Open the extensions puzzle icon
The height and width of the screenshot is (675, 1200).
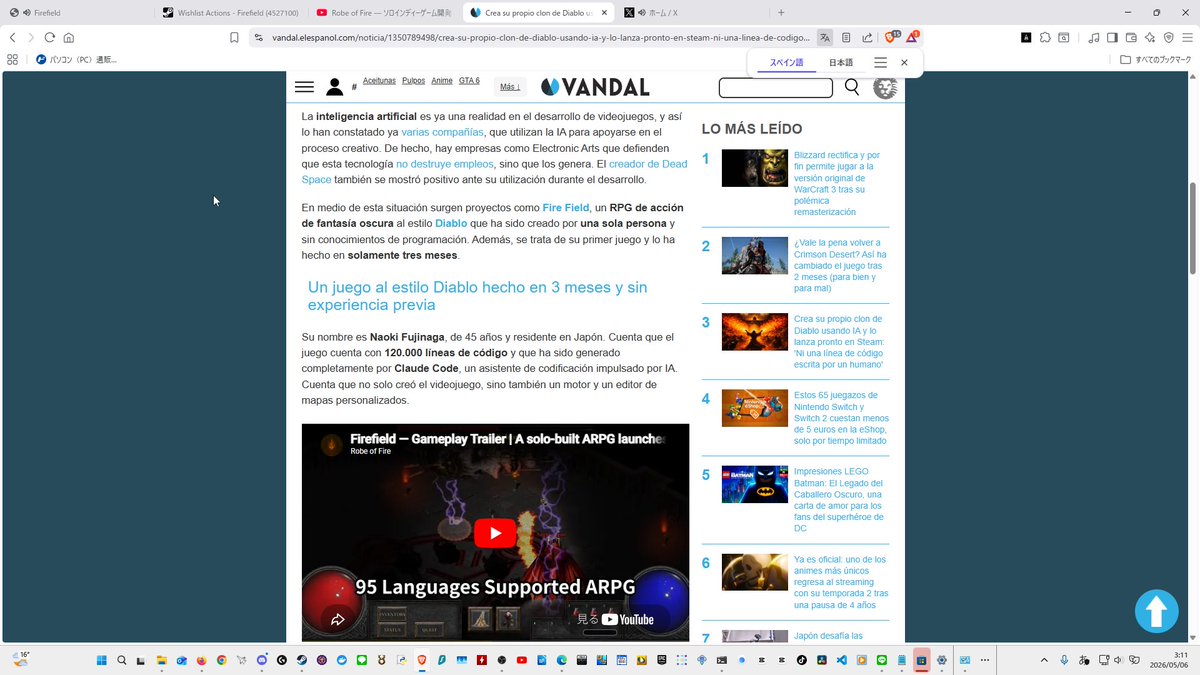coord(1045,37)
